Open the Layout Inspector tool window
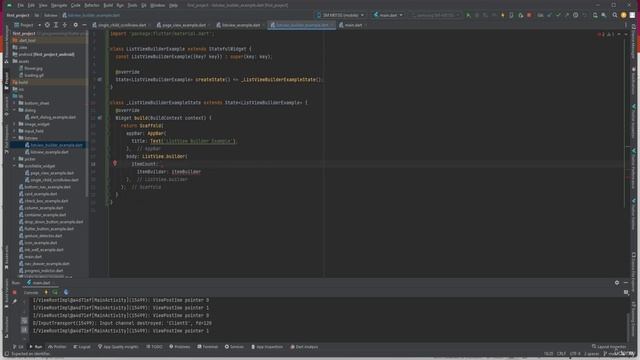 [609, 347]
